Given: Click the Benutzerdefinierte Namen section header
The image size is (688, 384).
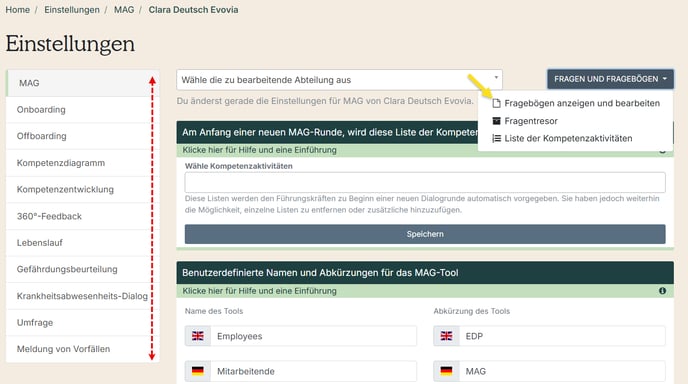Looking at the screenshot, I should click(425, 273).
